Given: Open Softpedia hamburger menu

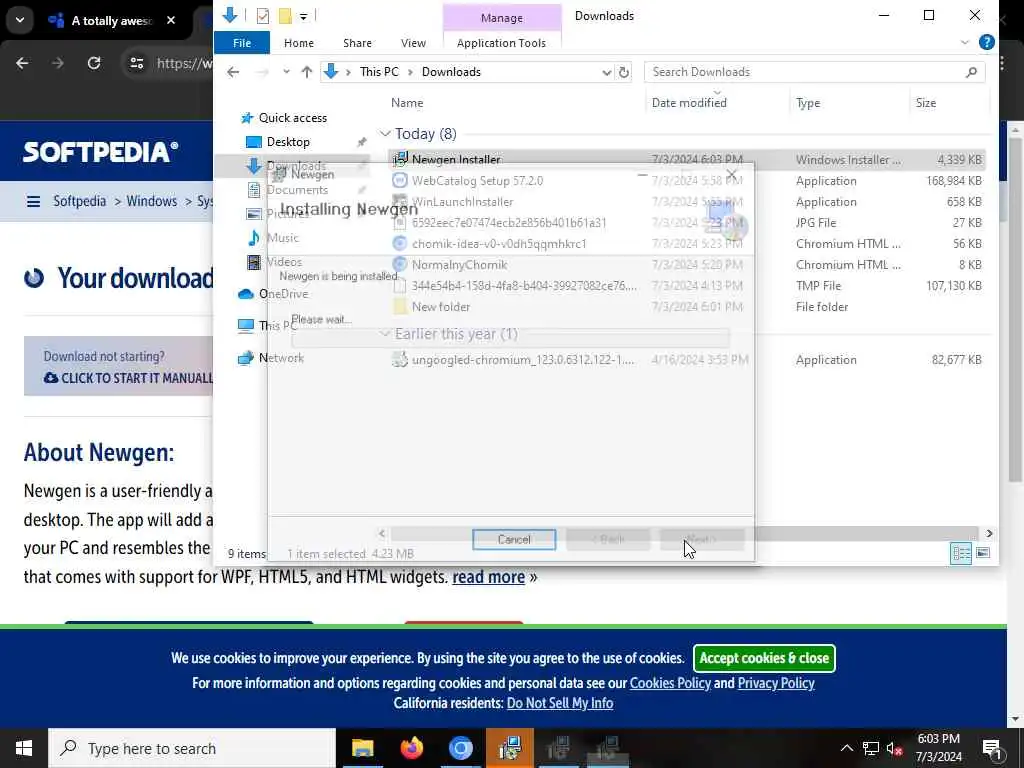Looking at the screenshot, I should pos(33,201).
